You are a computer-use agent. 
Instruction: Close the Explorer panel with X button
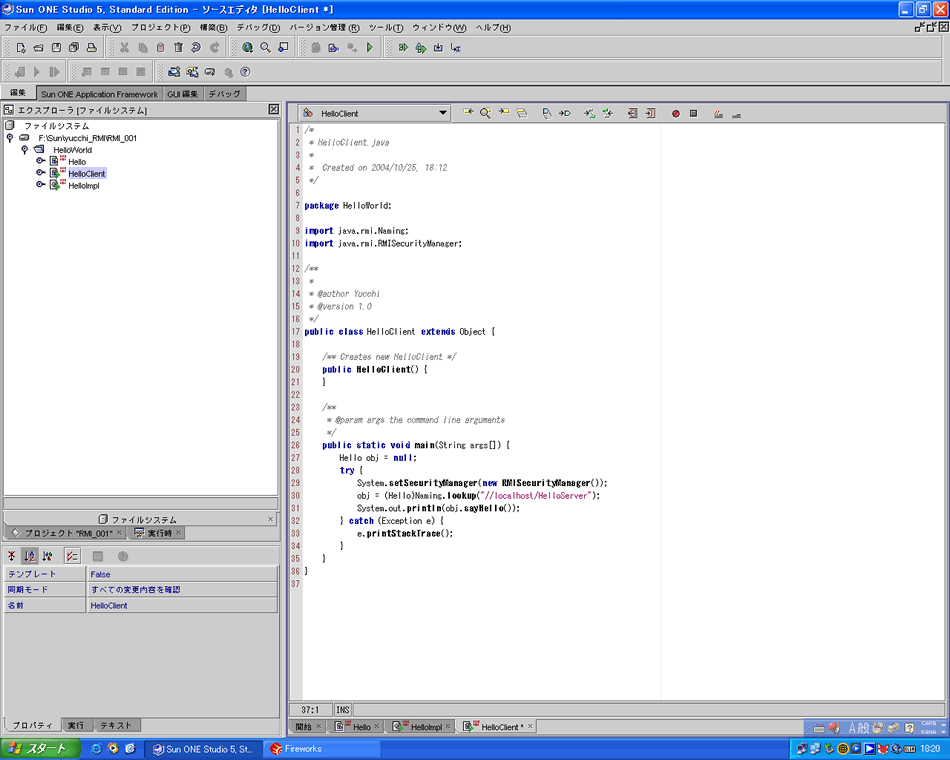click(x=273, y=109)
